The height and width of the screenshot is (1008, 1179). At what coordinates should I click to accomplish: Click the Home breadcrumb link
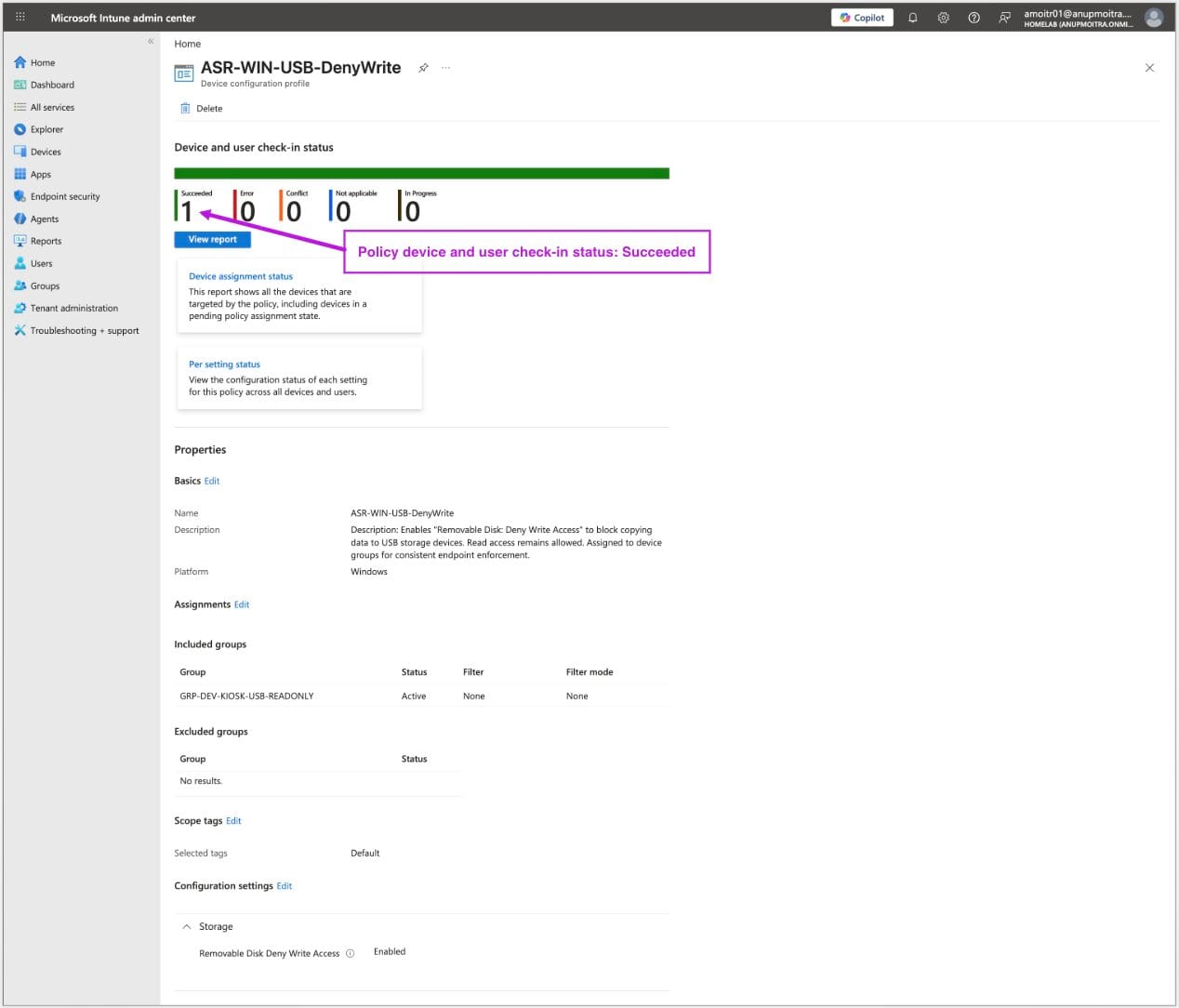pyautogui.click(x=187, y=44)
